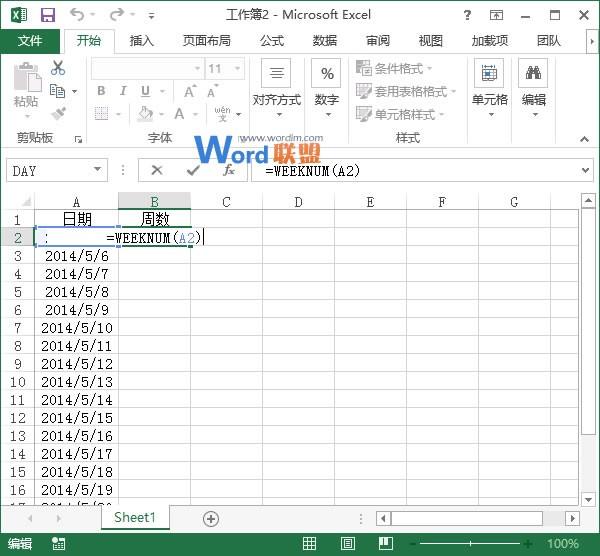The image size is (600, 556).
Task: Open 条件格式 conditional formatting menu
Action: tap(394, 68)
